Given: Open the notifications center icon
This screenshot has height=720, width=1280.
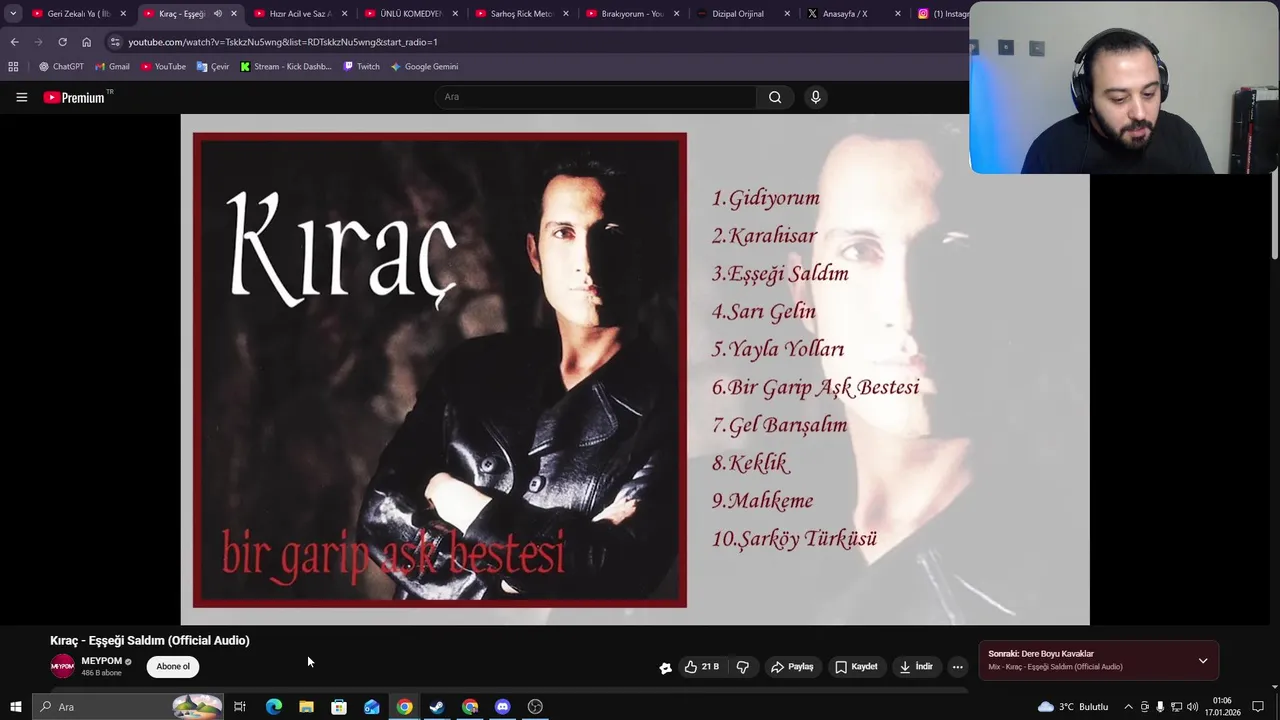Looking at the screenshot, I should click(1258, 707).
